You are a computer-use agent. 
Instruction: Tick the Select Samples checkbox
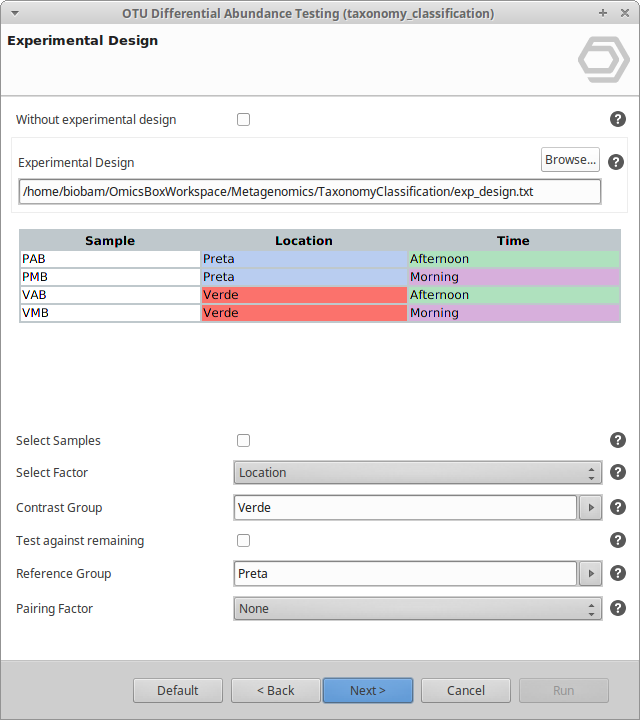click(x=243, y=441)
